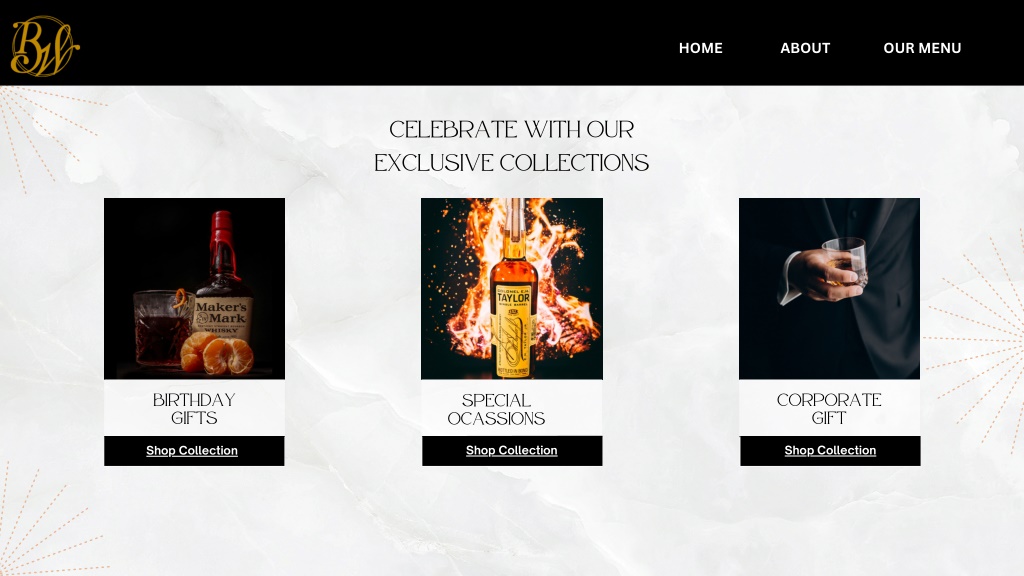
Task: Select the hand holding glass image
Action: pos(829,289)
